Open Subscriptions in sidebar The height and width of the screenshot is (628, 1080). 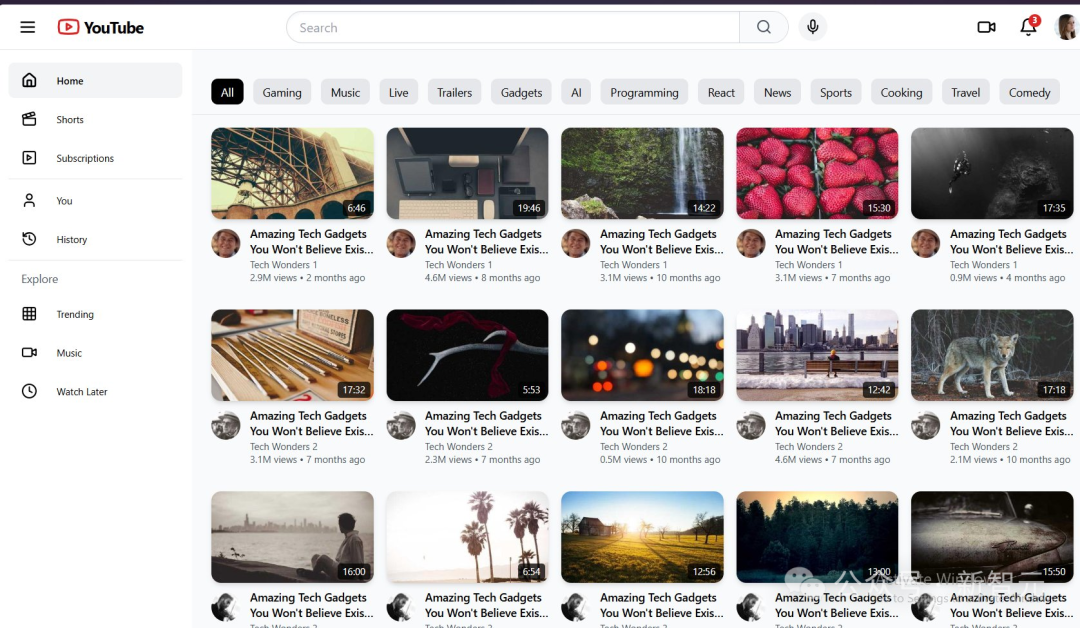coord(85,158)
